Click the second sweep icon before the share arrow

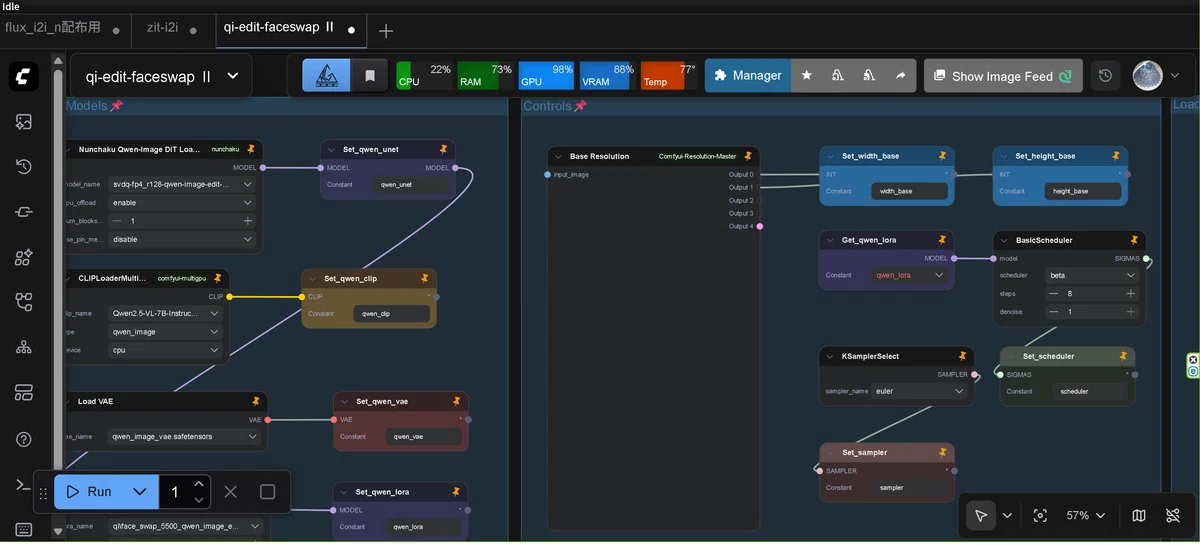pos(869,76)
